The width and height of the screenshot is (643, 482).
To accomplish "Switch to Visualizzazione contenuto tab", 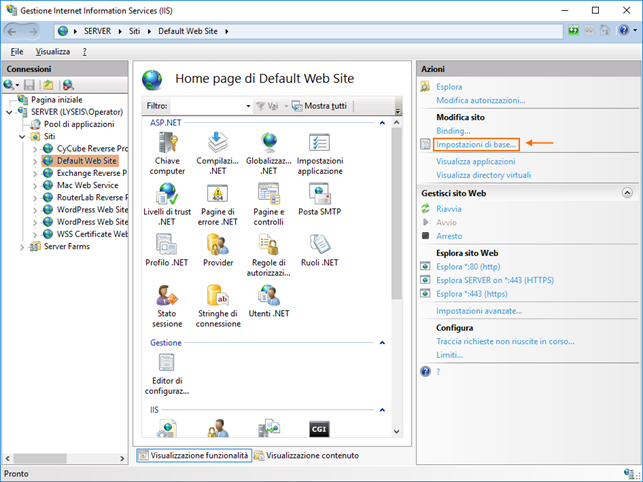I will 306,455.
